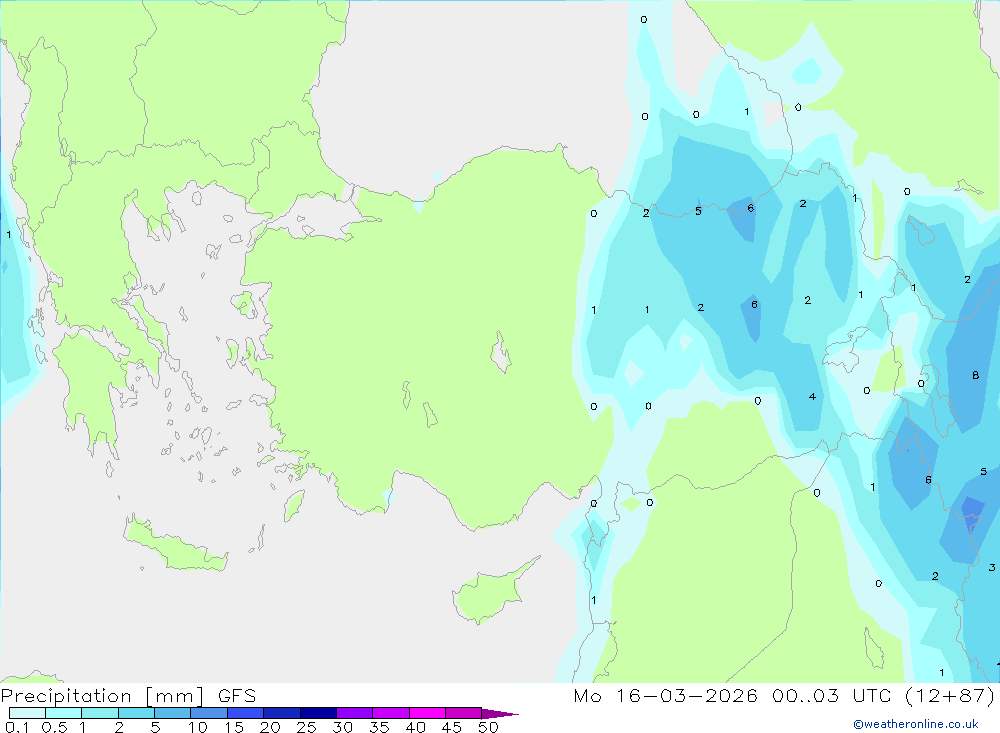This screenshot has width=1000, height=733.
Task: Click the lightest 0.1–0.5 mm legend swatch
Action: [27, 713]
